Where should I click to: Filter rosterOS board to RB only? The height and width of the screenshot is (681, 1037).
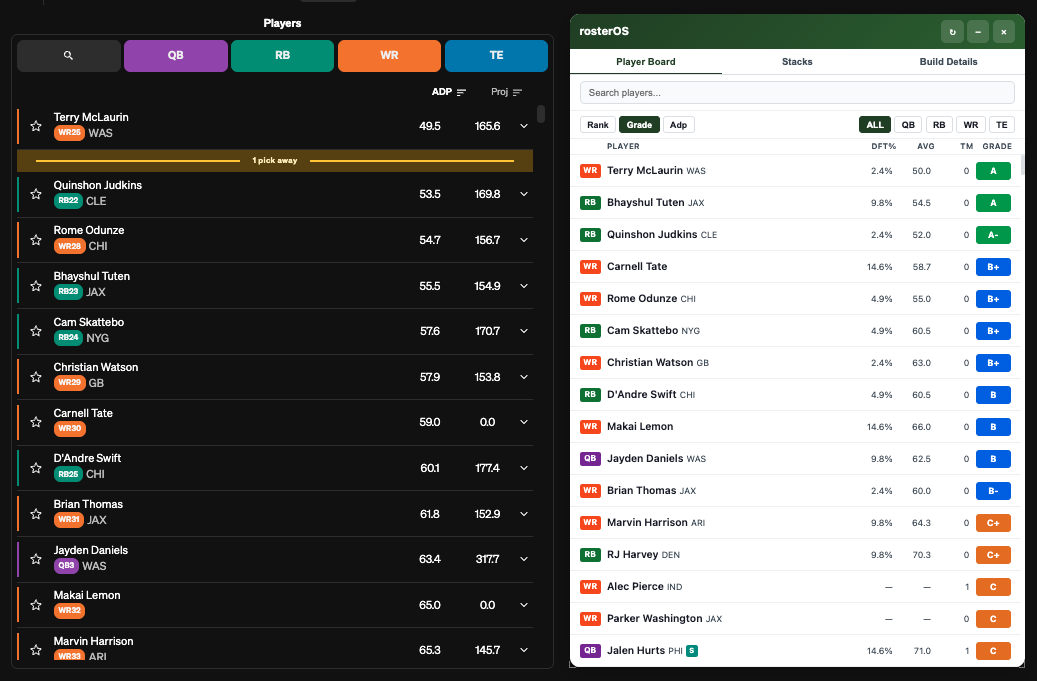[939, 124]
